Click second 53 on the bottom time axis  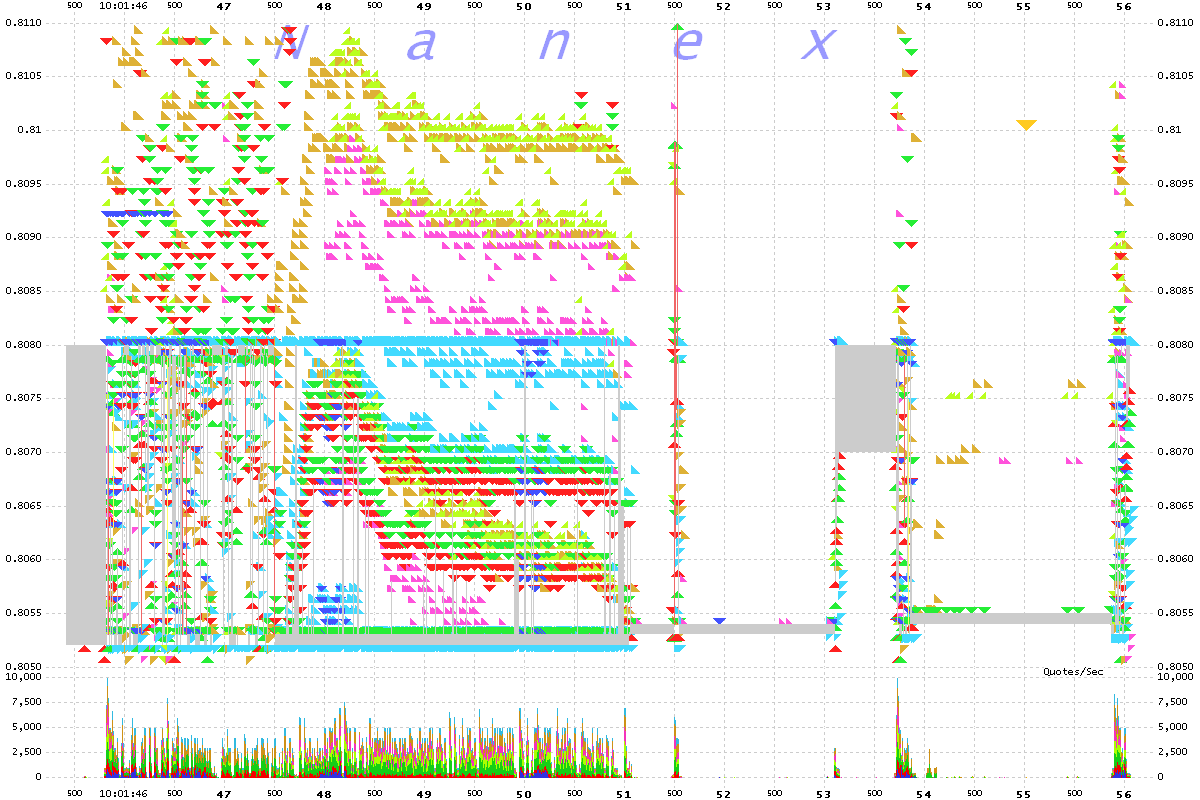pos(824,793)
